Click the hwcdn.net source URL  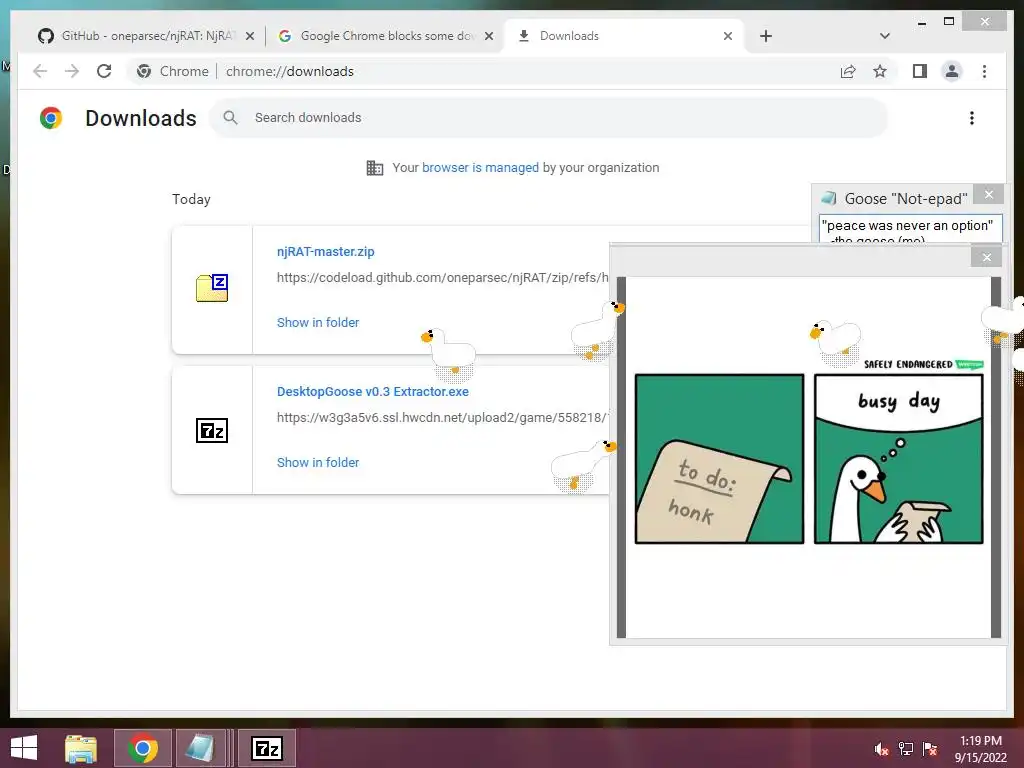[442, 418]
